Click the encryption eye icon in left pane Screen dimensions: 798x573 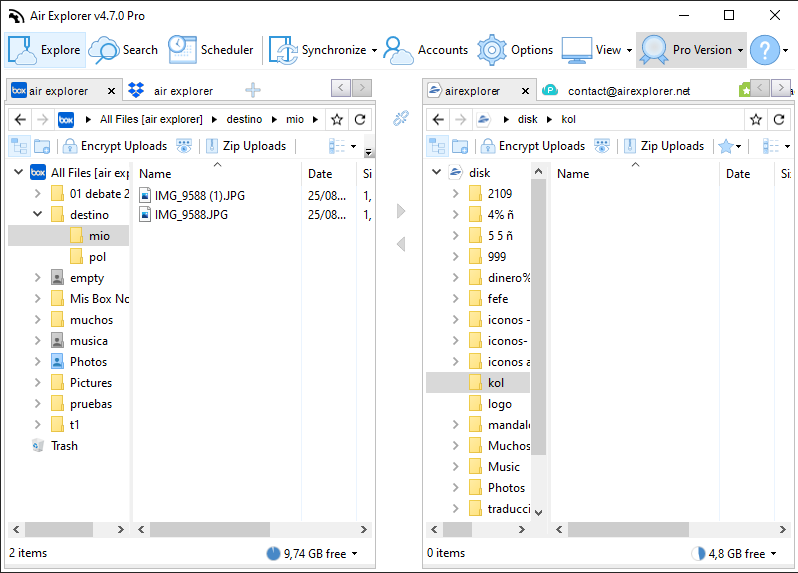pos(184,147)
